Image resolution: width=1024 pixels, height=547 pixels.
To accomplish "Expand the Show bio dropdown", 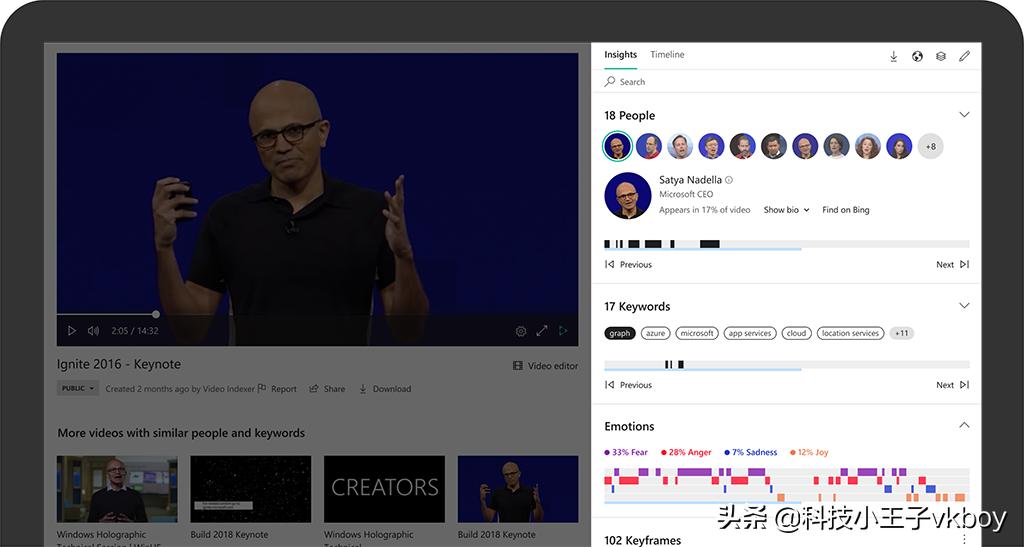I will pyautogui.click(x=786, y=210).
